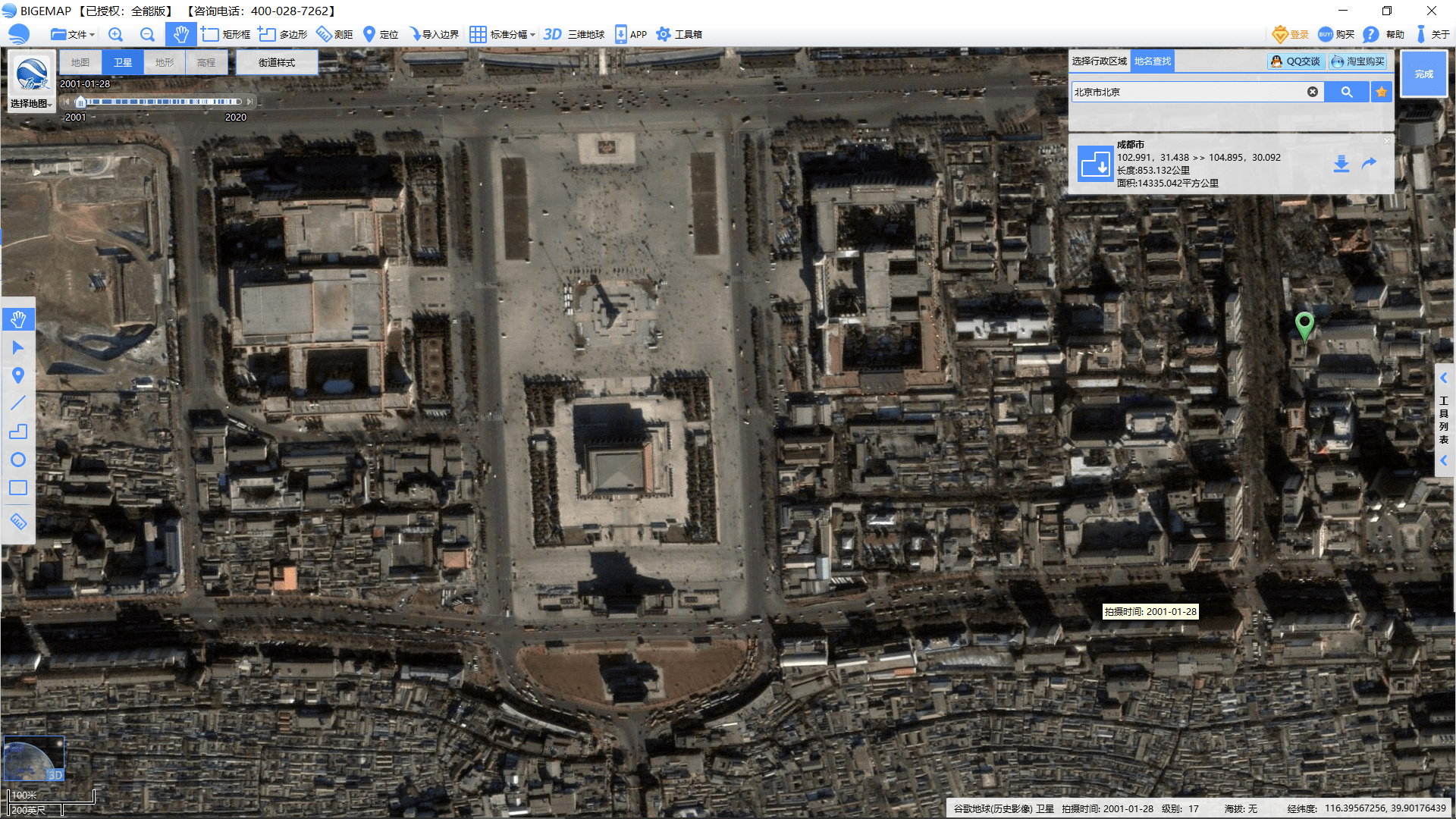
Task: Switch to the 地形 terrain tab
Action: 165,62
